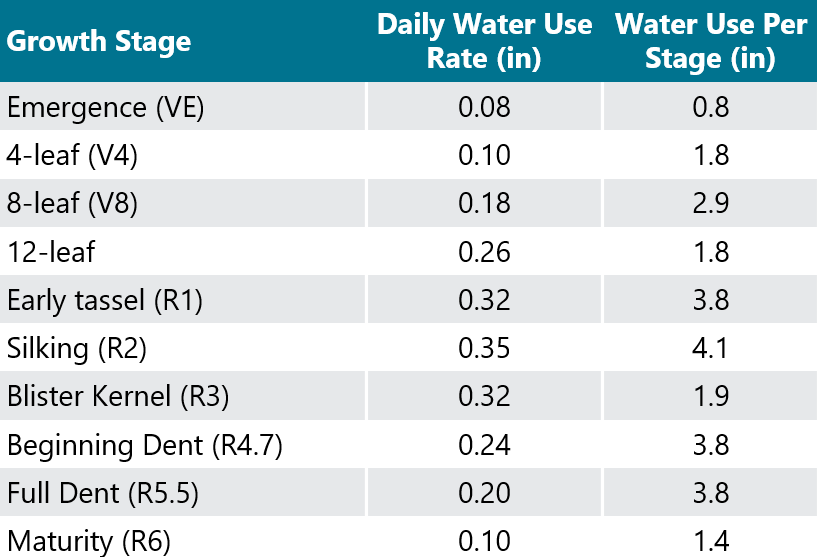Select the 4.1 water use per stage value
Image resolution: width=817 pixels, height=559 pixels.
[710, 347]
